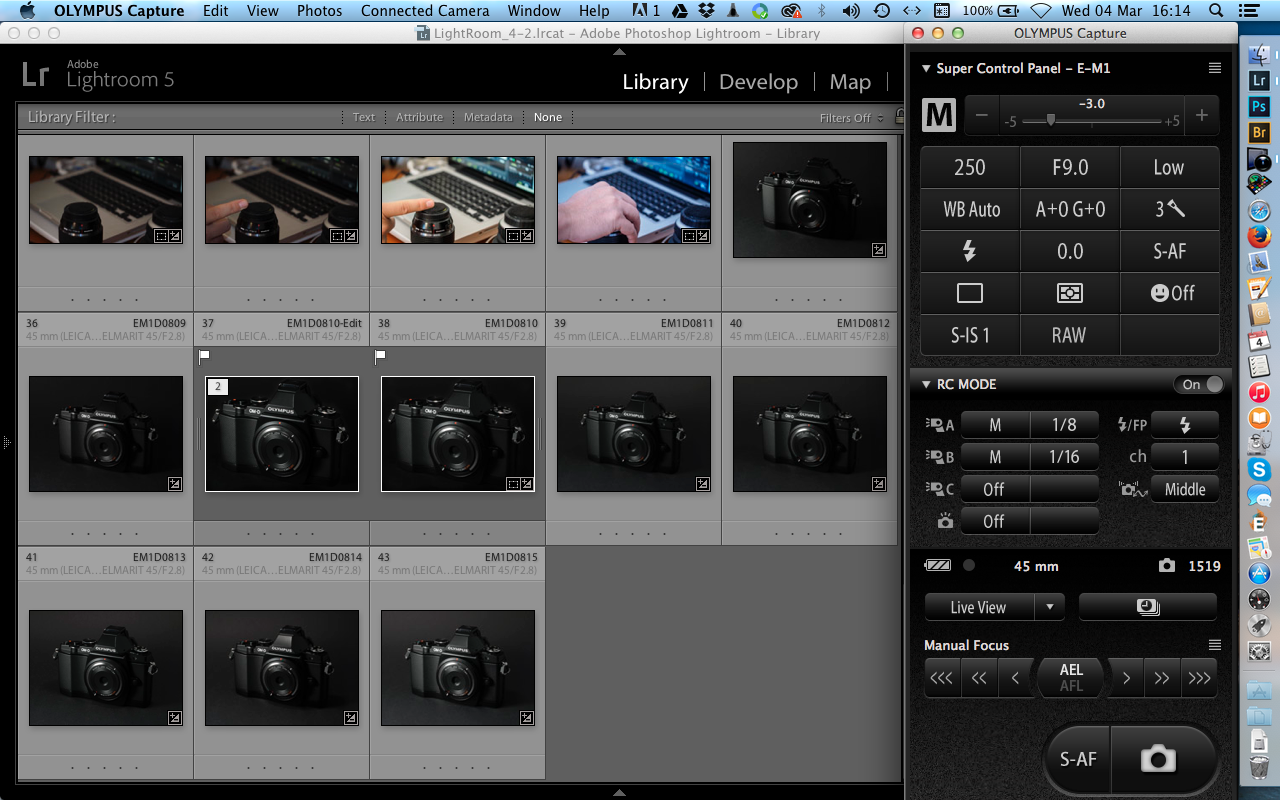Click the ISO Low button

pos(1170,167)
